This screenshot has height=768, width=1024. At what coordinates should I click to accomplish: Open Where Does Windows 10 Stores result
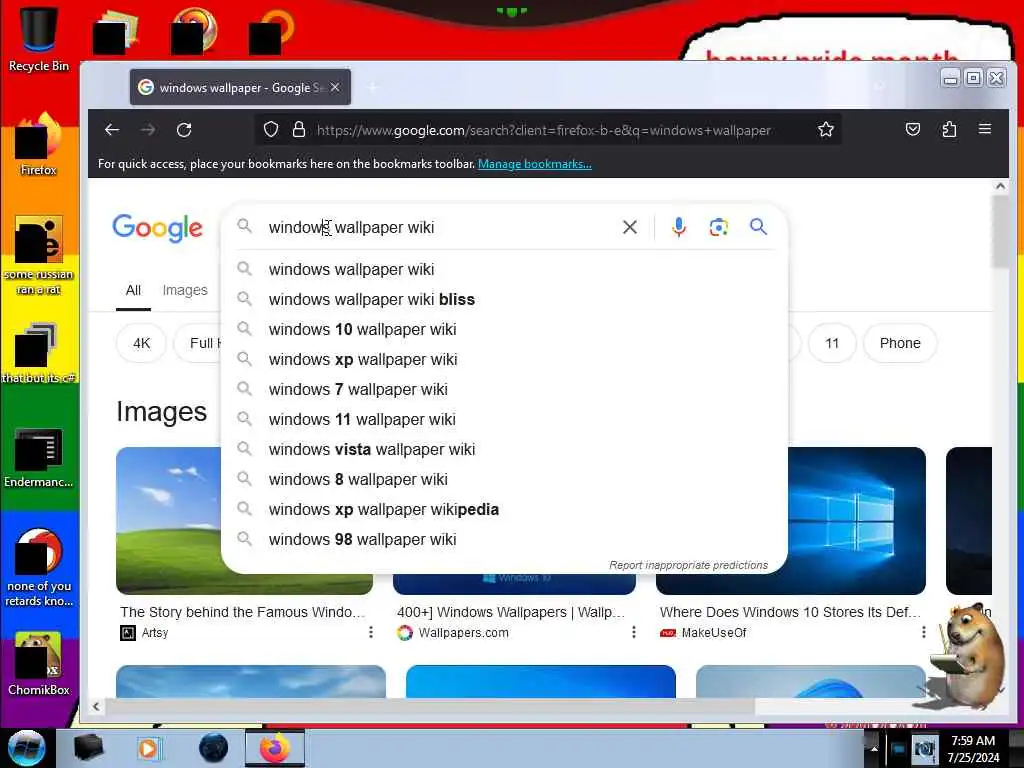pos(790,612)
